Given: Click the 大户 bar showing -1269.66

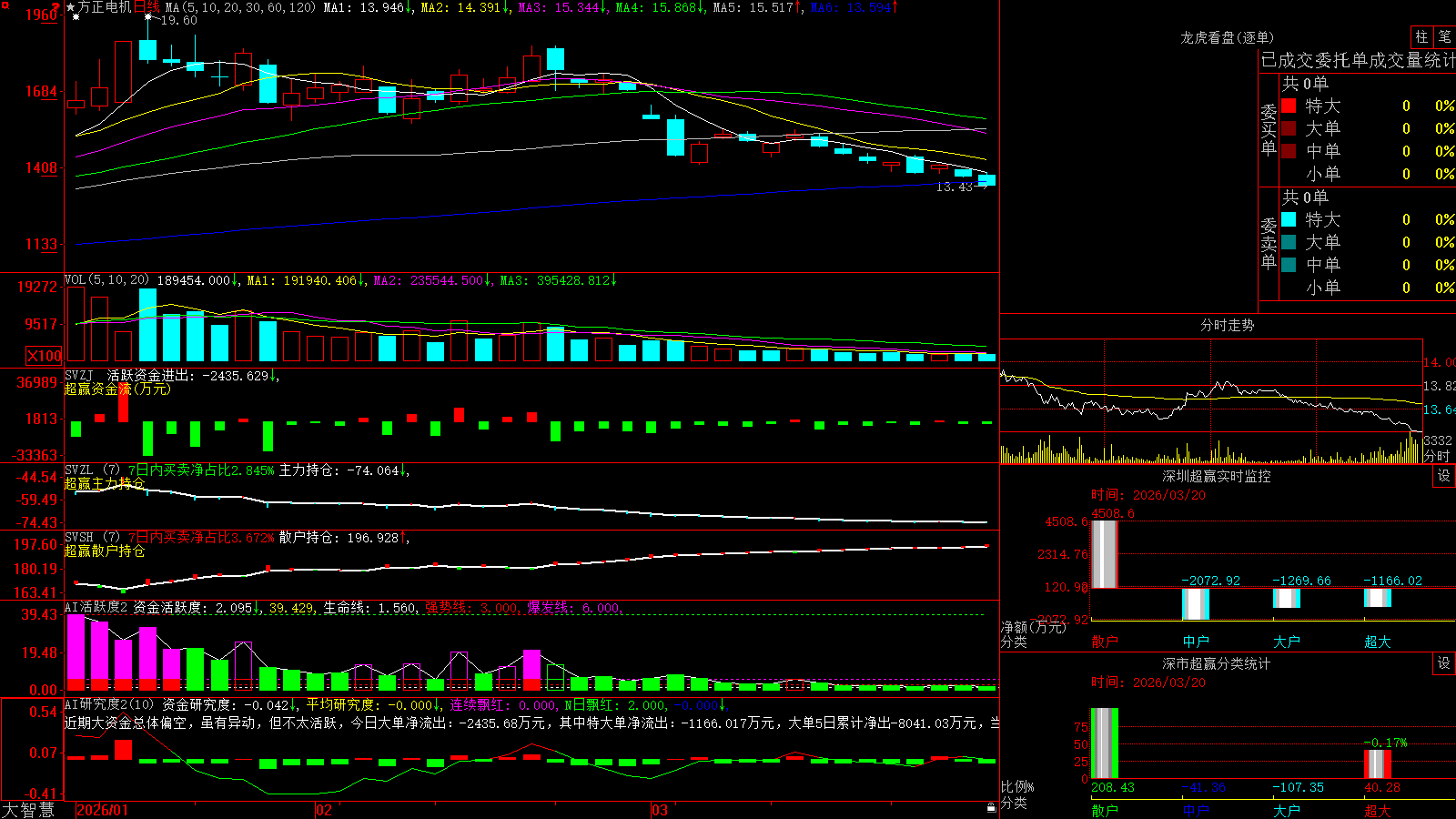Looking at the screenshot, I should click(1287, 598).
